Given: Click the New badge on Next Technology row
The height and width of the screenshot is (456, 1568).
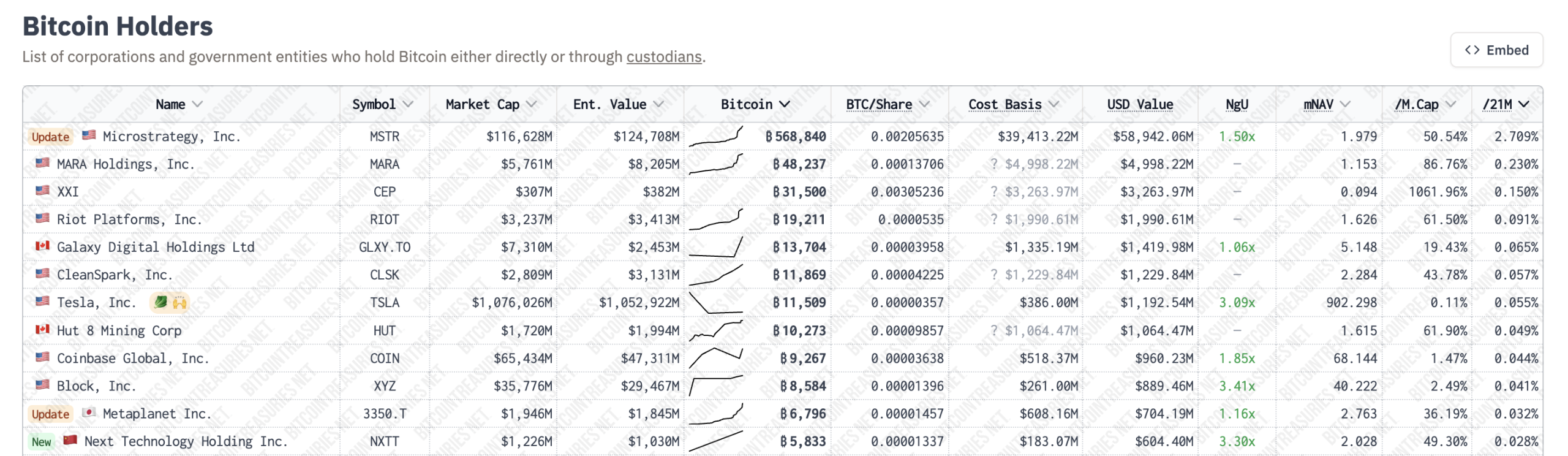Looking at the screenshot, I should [x=41, y=442].
